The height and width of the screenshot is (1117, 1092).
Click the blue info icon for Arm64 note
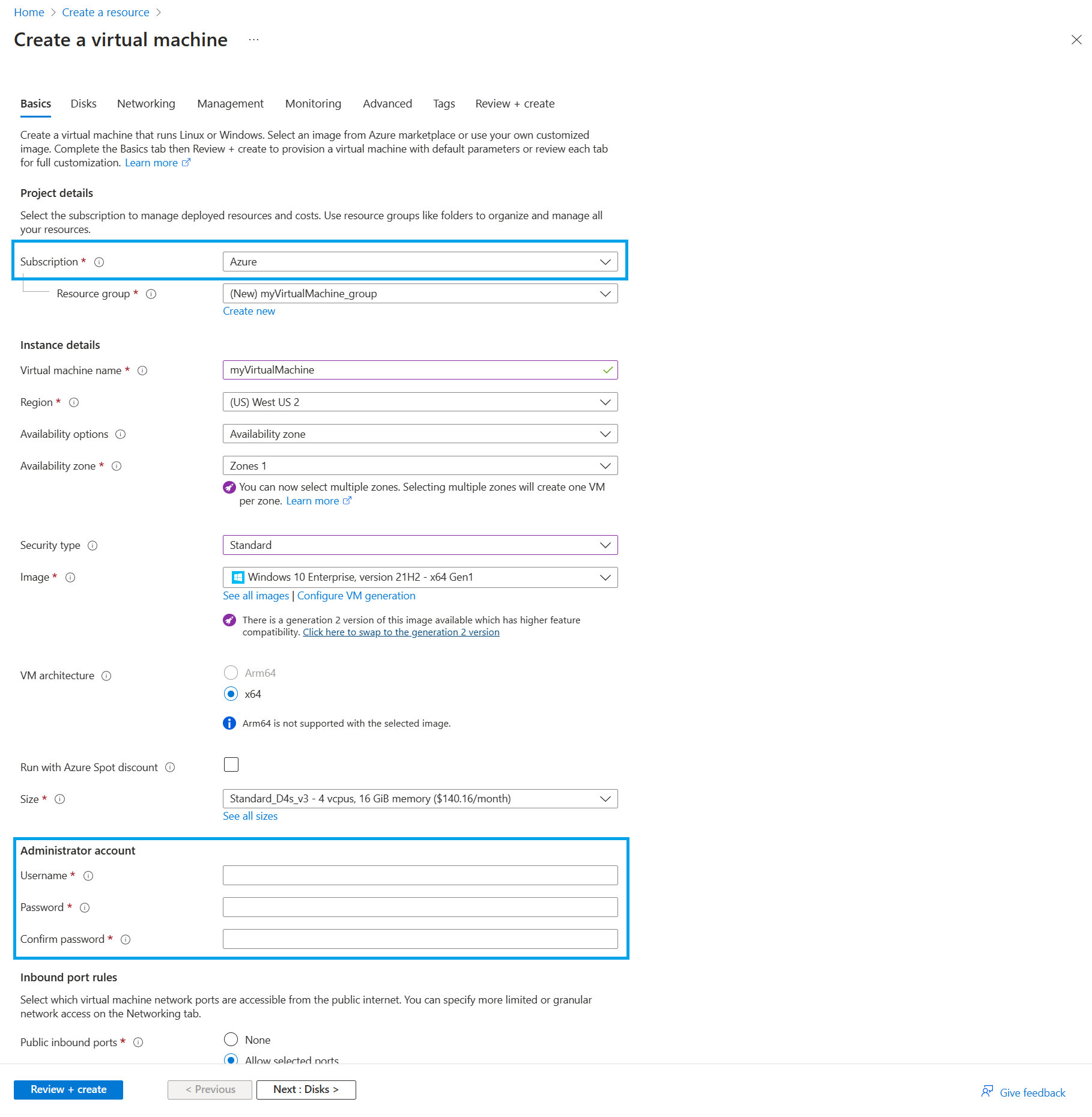229,724
